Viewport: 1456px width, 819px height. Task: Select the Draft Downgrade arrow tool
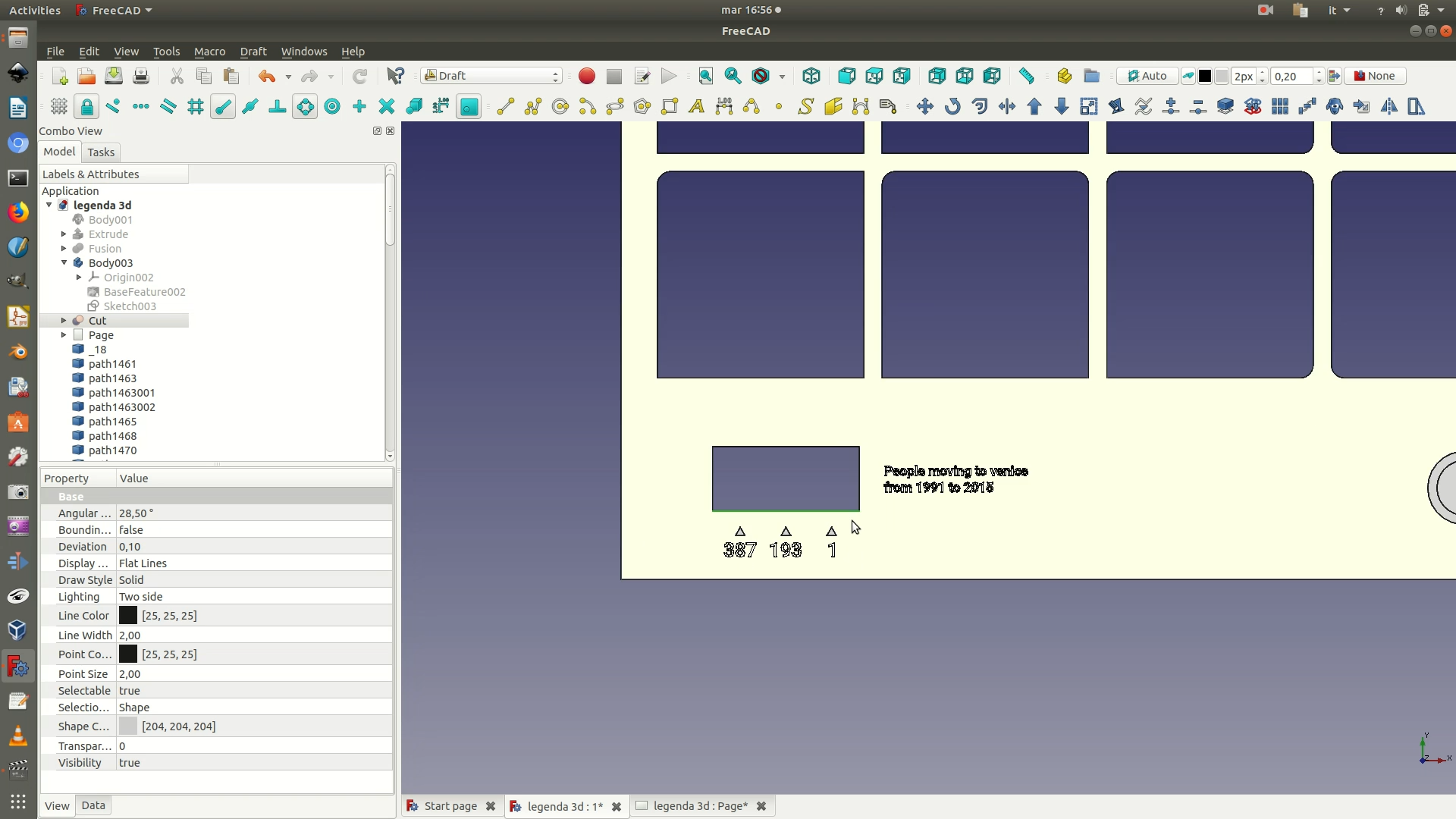pos(1062,106)
